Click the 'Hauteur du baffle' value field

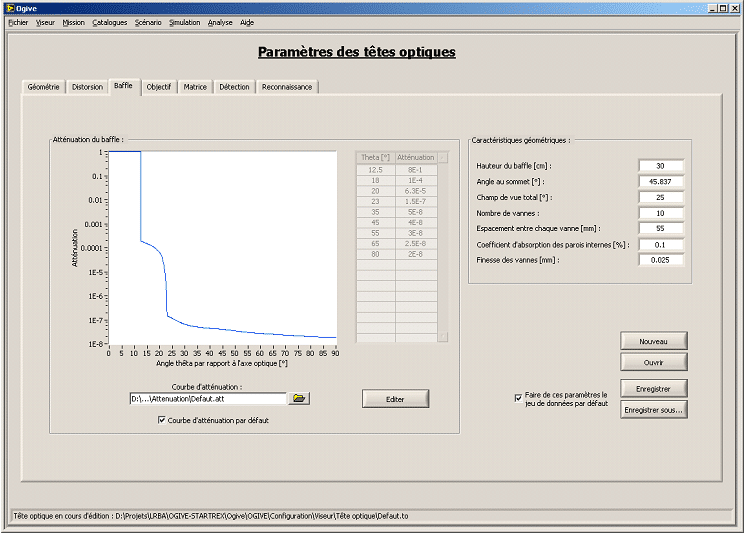click(x=660, y=166)
